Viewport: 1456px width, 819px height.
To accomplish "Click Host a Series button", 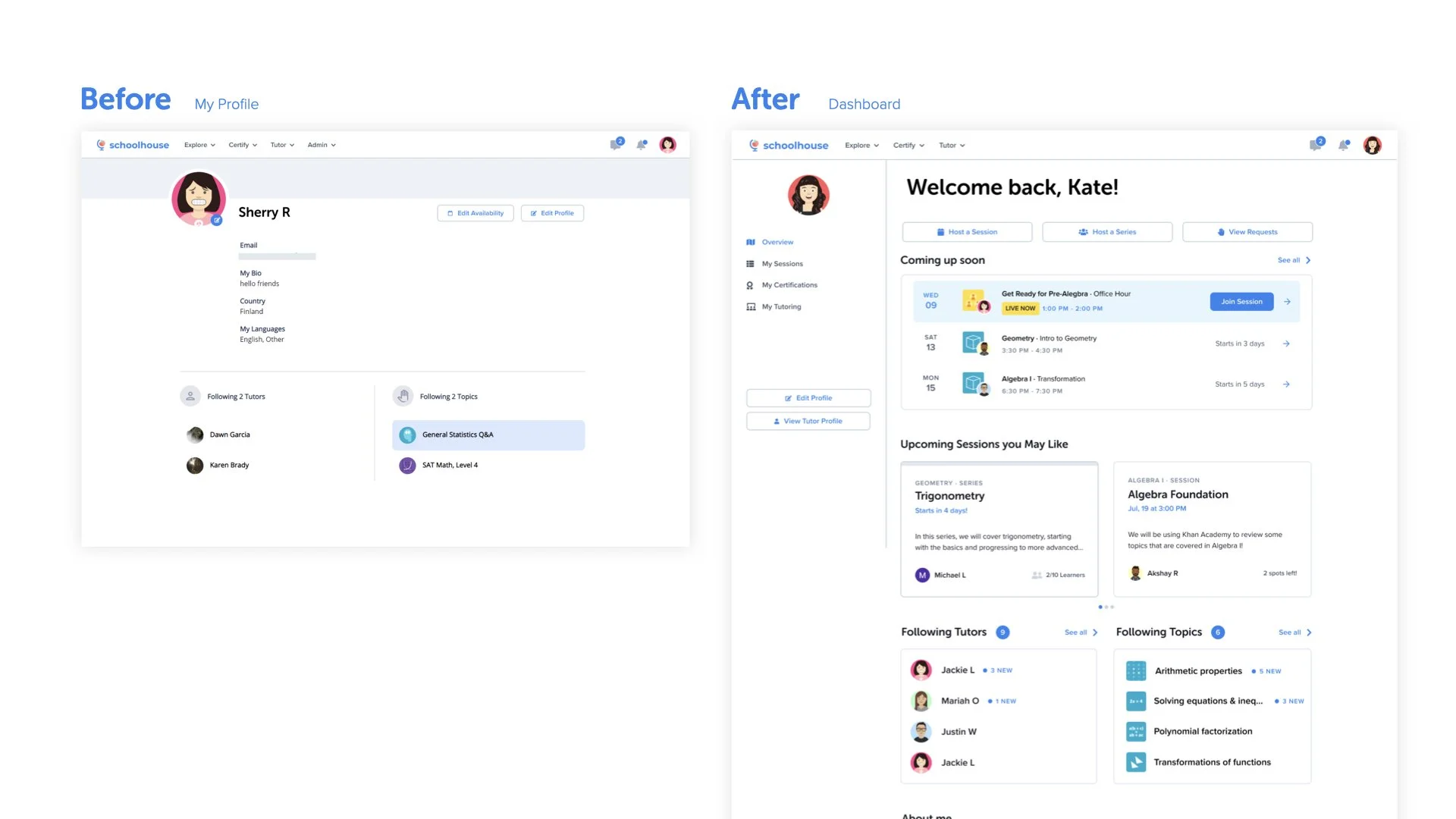I will 1107,232.
